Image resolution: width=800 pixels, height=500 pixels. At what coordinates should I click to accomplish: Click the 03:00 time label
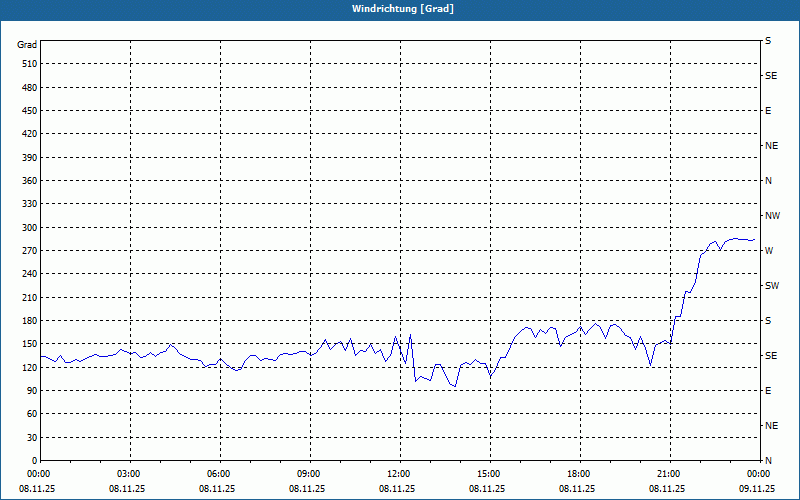click(x=128, y=474)
